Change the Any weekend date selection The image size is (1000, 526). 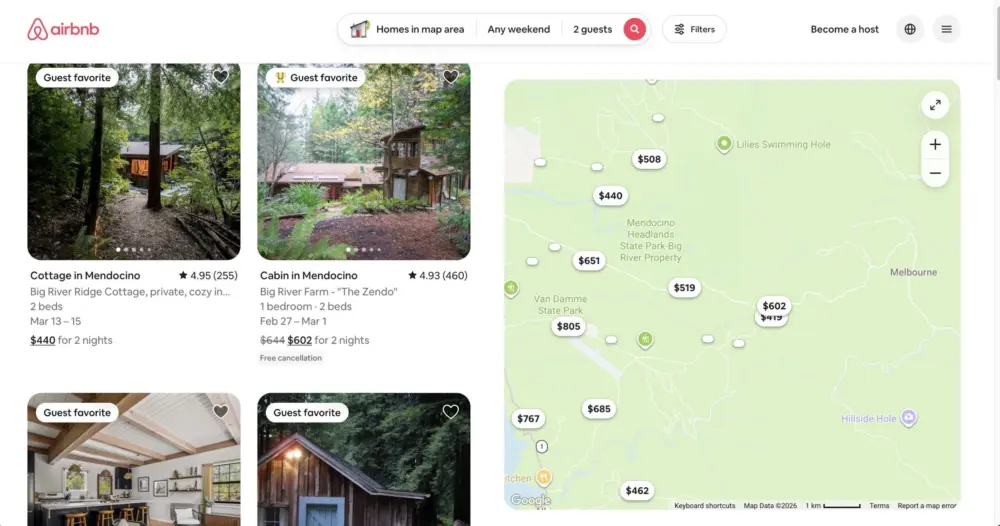tap(518, 29)
